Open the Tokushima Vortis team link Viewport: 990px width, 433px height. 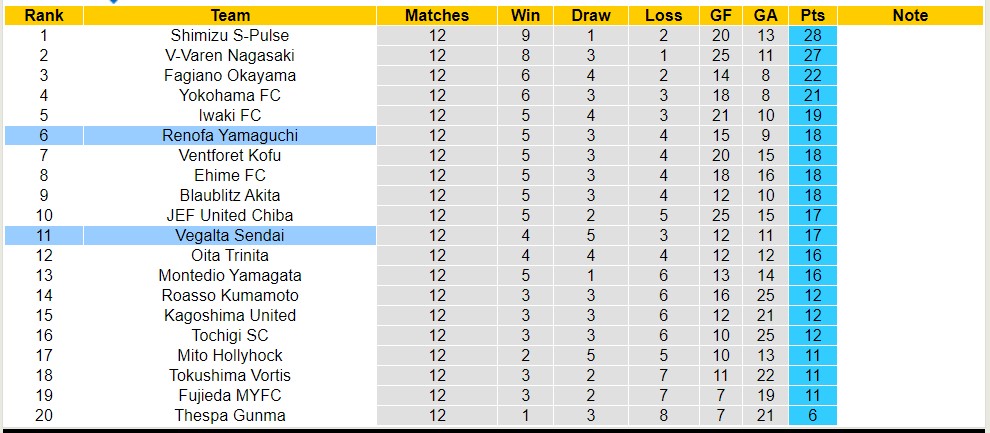[230, 375]
